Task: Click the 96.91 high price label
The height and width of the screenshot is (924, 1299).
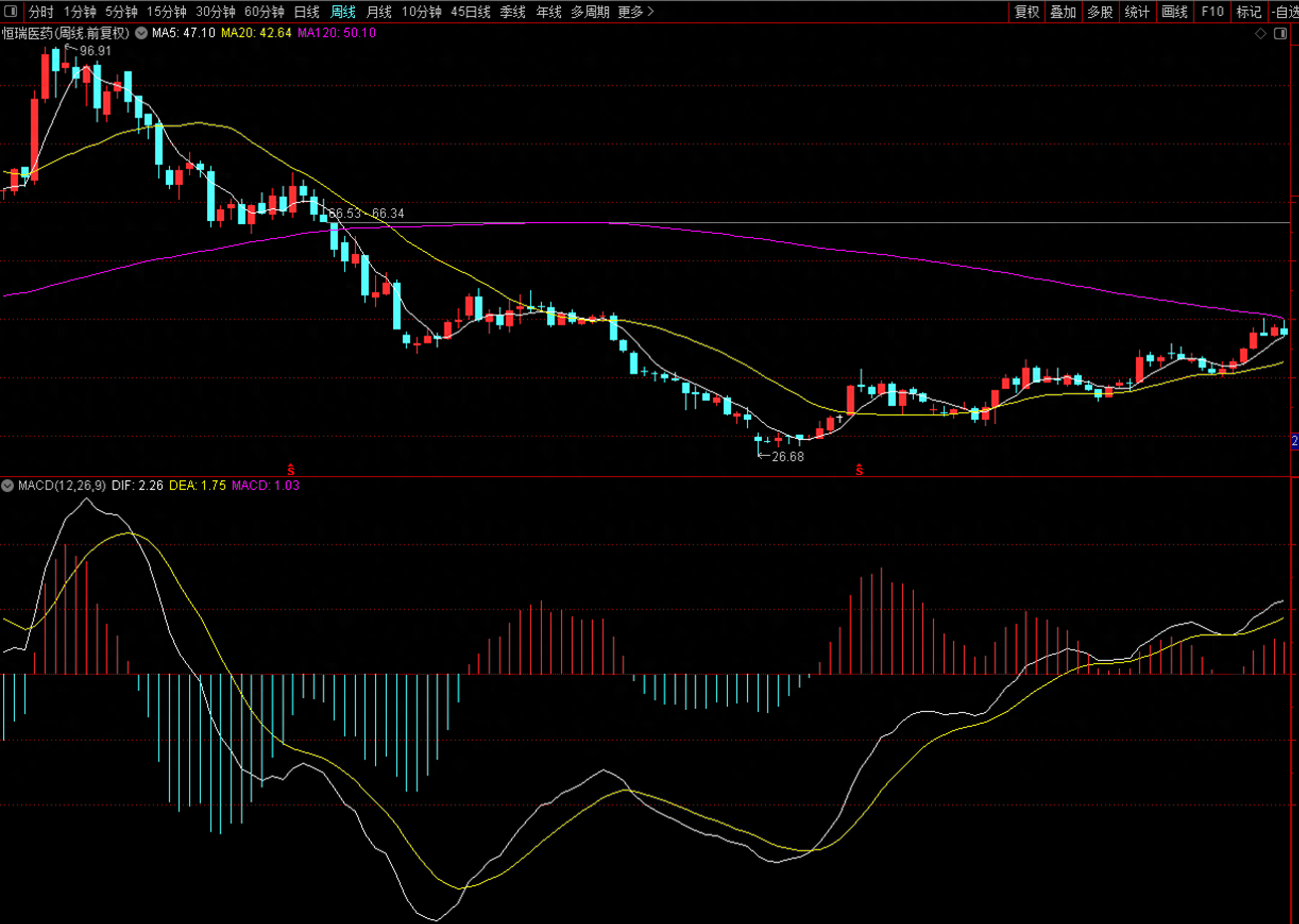Action: [x=96, y=50]
